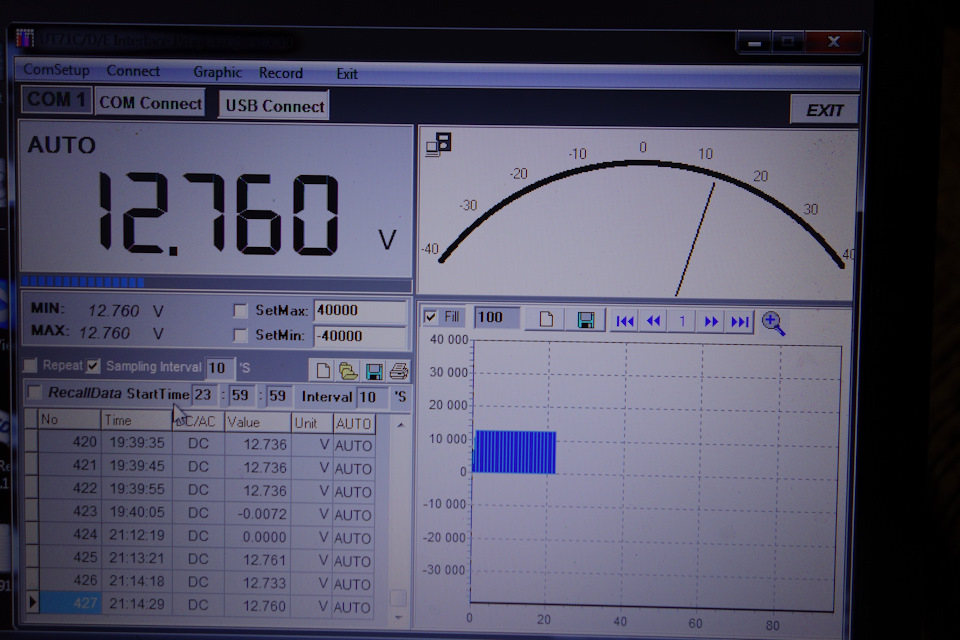
Task: Print the record data icon
Action: tap(399, 371)
